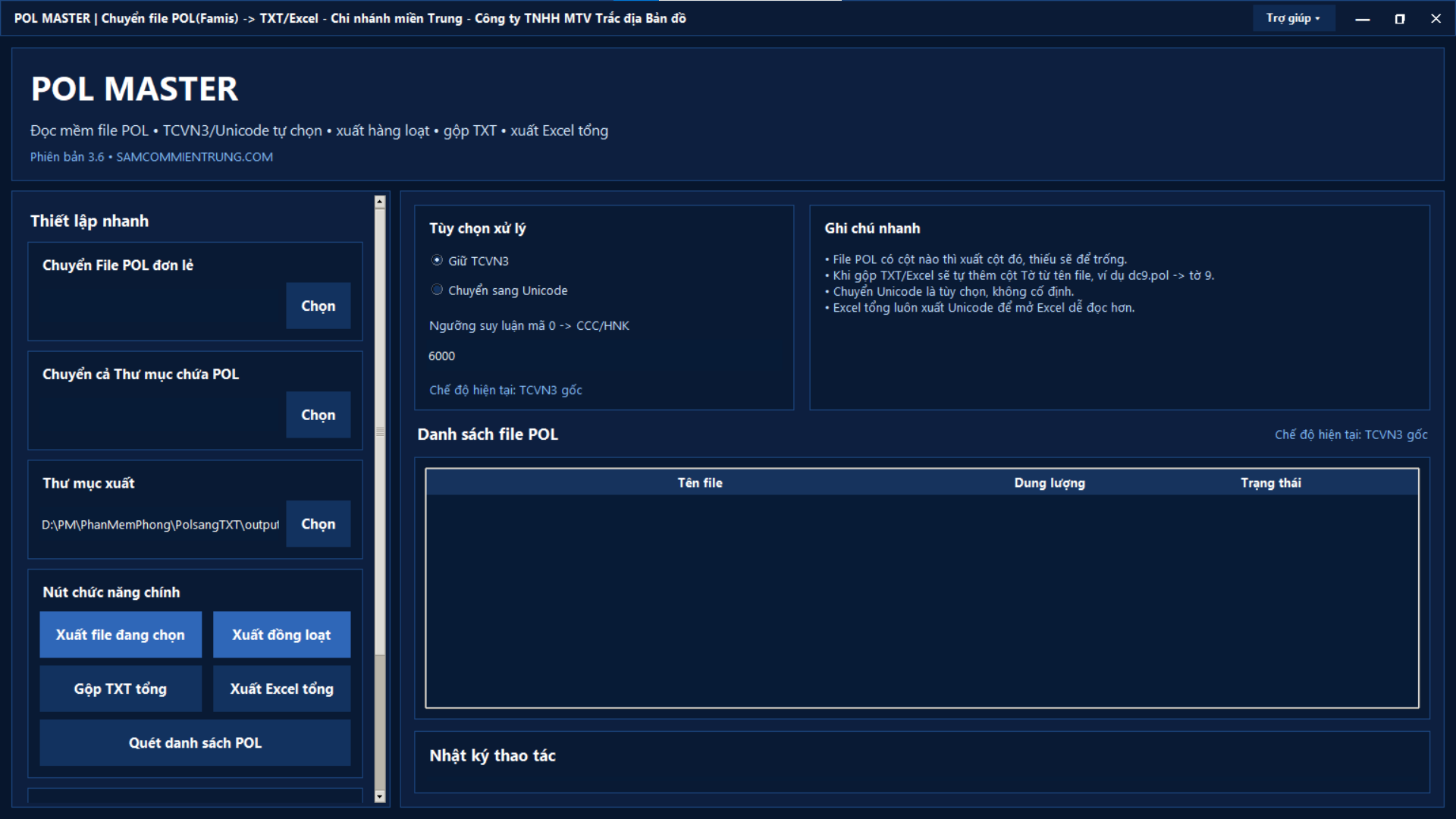This screenshot has height=819, width=1456.
Task: Minimize the POL MASTER window
Action: 1363,19
